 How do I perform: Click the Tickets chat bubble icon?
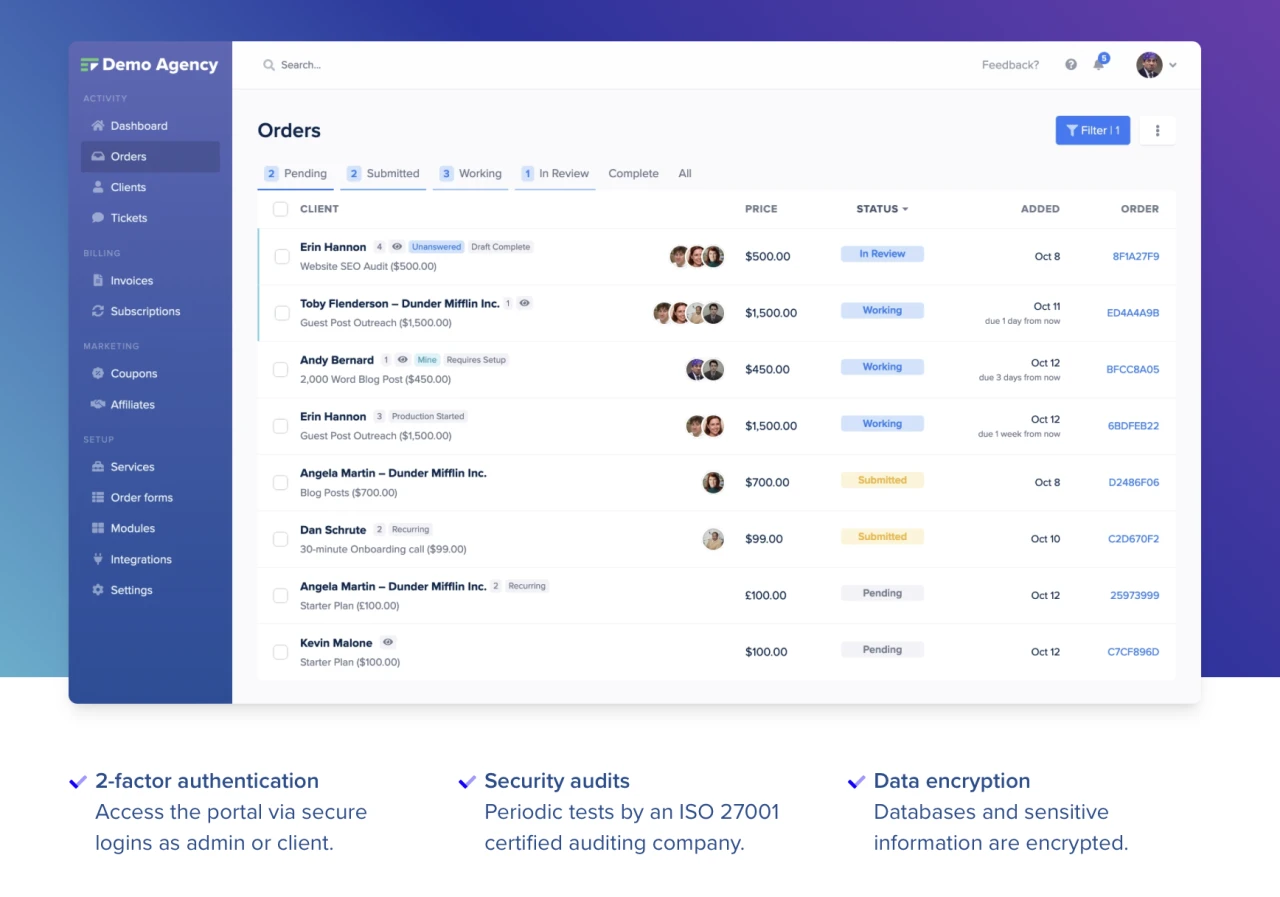click(98, 218)
